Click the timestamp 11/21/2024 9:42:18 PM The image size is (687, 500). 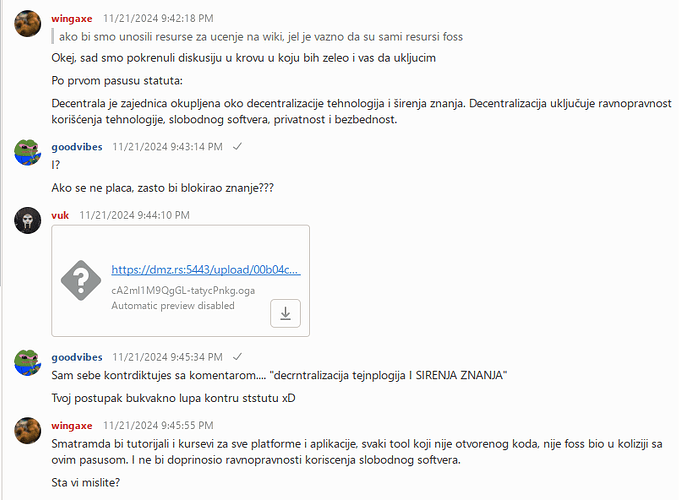(158, 18)
